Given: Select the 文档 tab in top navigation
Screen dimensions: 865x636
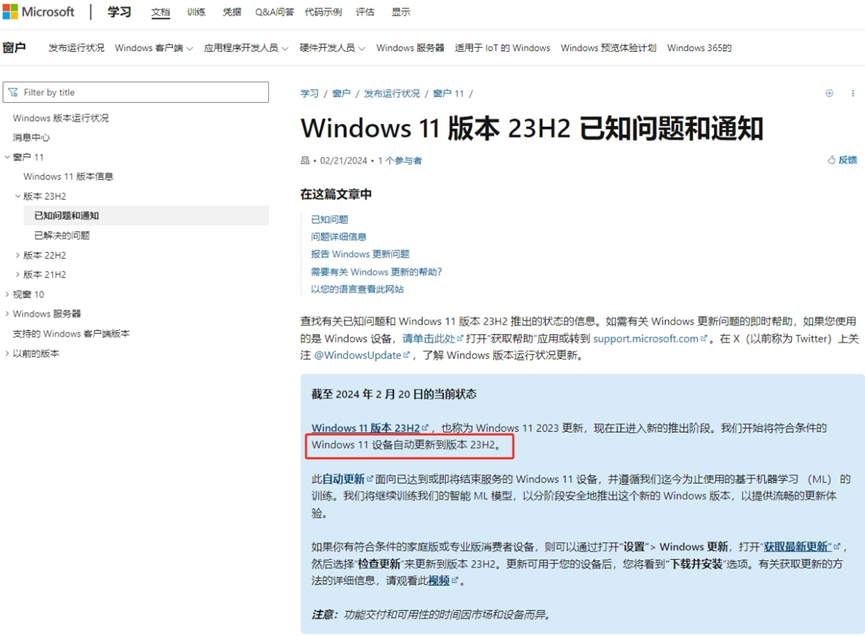Looking at the screenshot, I should point(161,12).
